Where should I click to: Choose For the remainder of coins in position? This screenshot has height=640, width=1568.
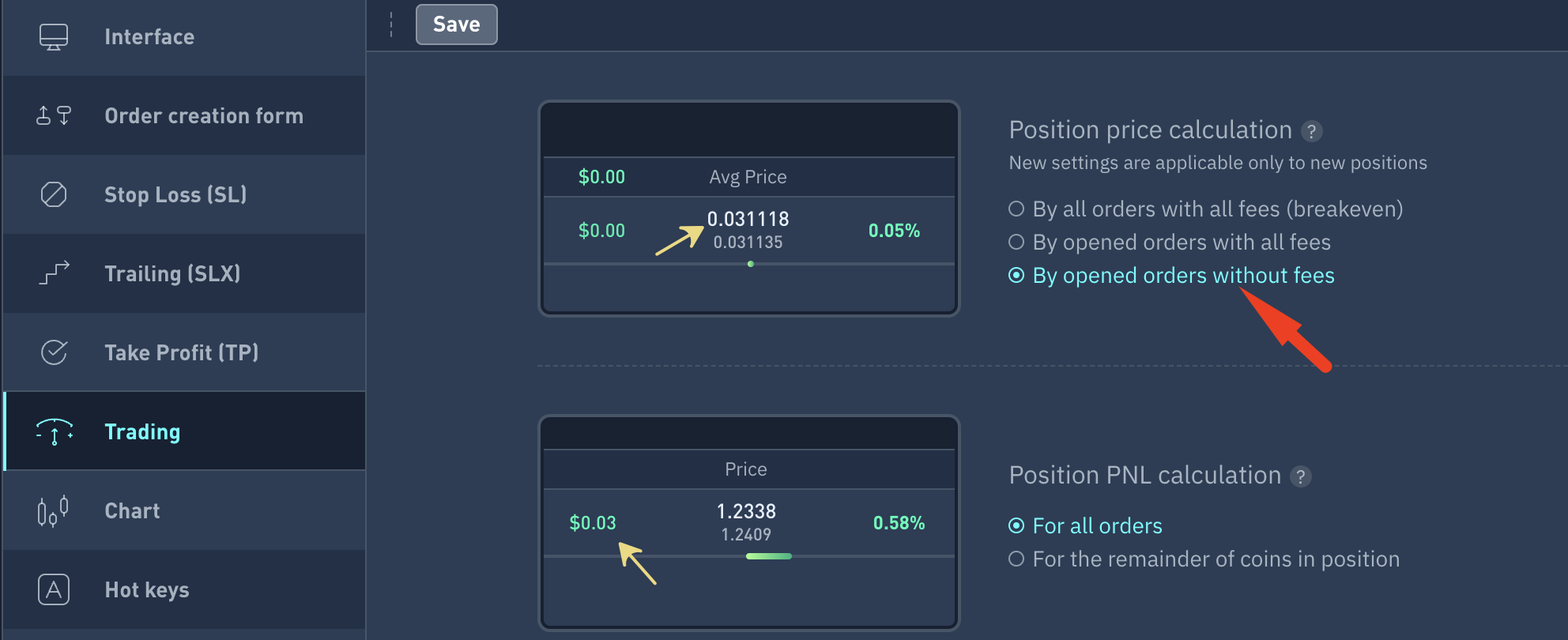pos(1017,559)
